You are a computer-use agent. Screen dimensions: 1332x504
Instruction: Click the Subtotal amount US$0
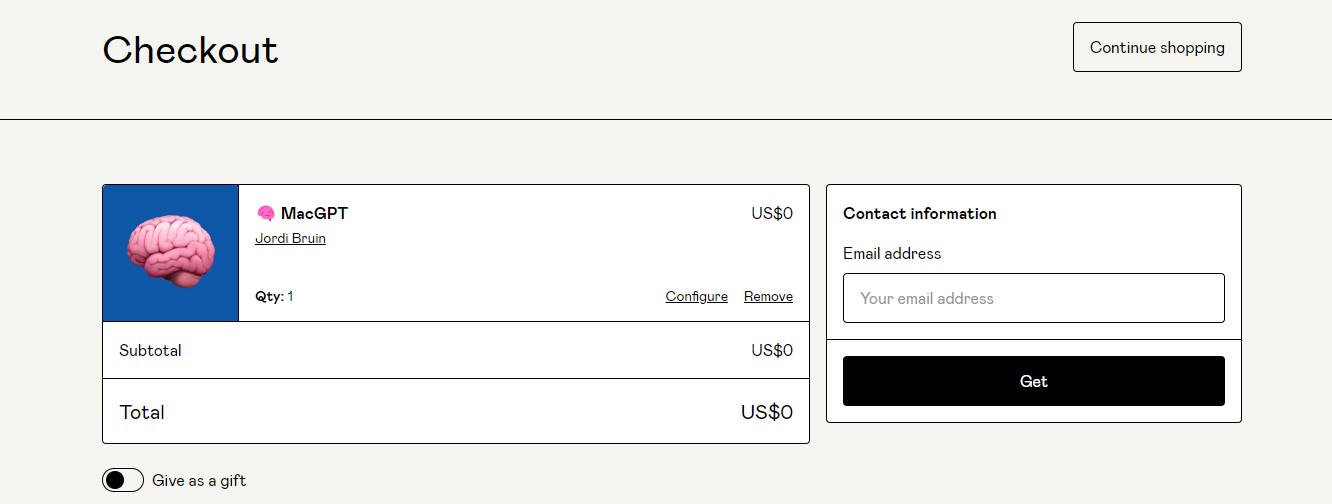point(772,351)
